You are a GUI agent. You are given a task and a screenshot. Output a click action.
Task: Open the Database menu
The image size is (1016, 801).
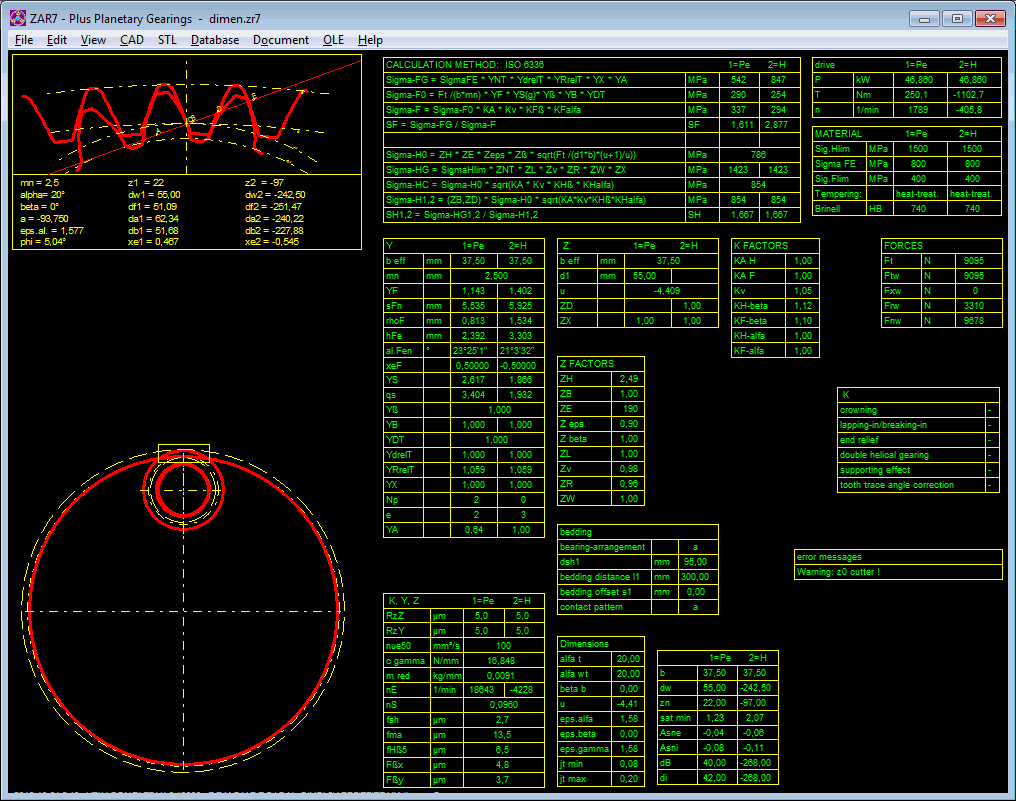[x=214, y=40]
